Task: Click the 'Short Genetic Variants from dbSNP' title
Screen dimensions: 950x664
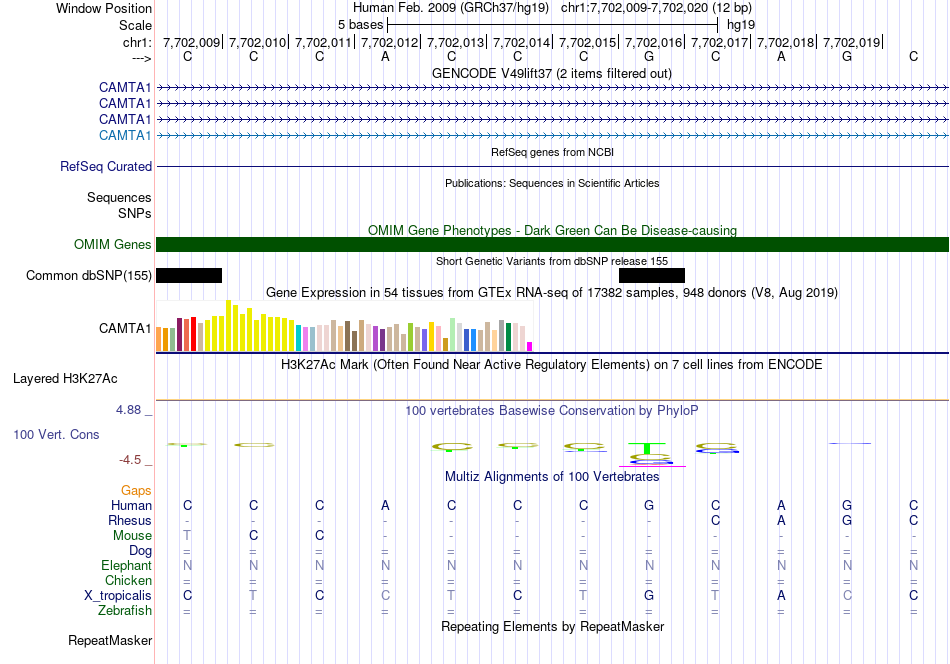Action: pyautogui.click(x=552, y=261)
